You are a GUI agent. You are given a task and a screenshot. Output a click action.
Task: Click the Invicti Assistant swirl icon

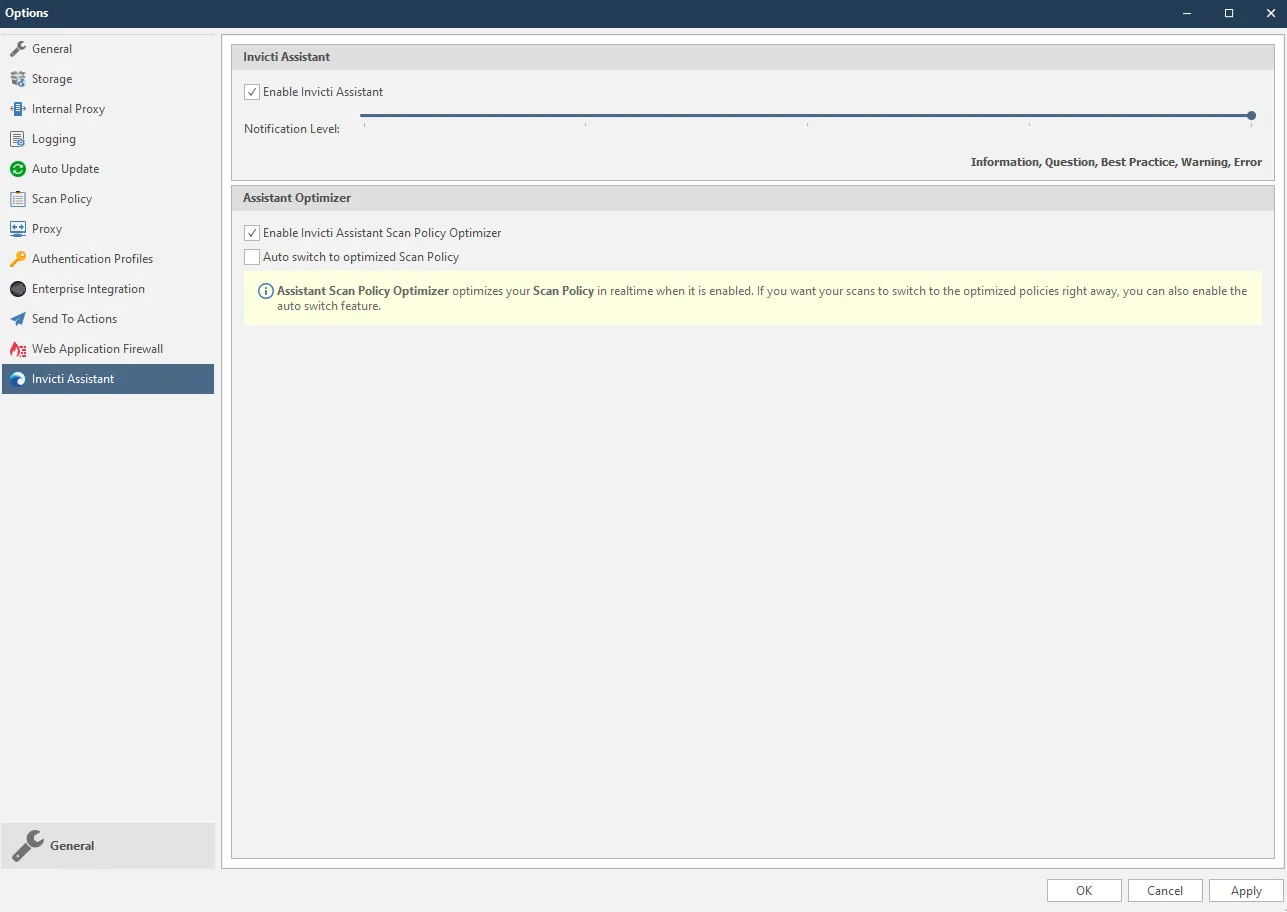[x=17, y=379]
